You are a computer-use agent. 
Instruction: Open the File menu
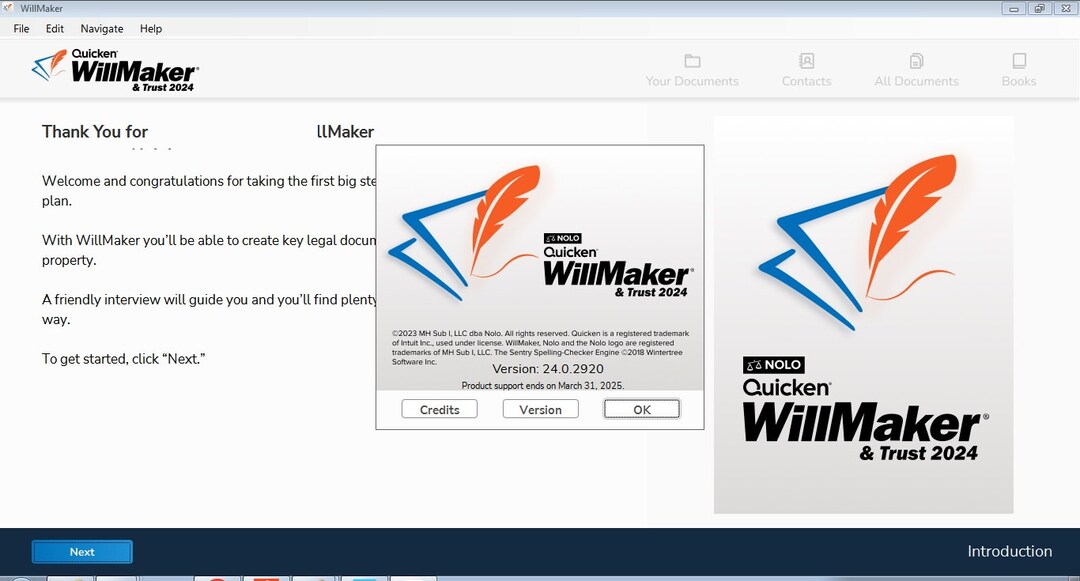(x=21, y=28)
